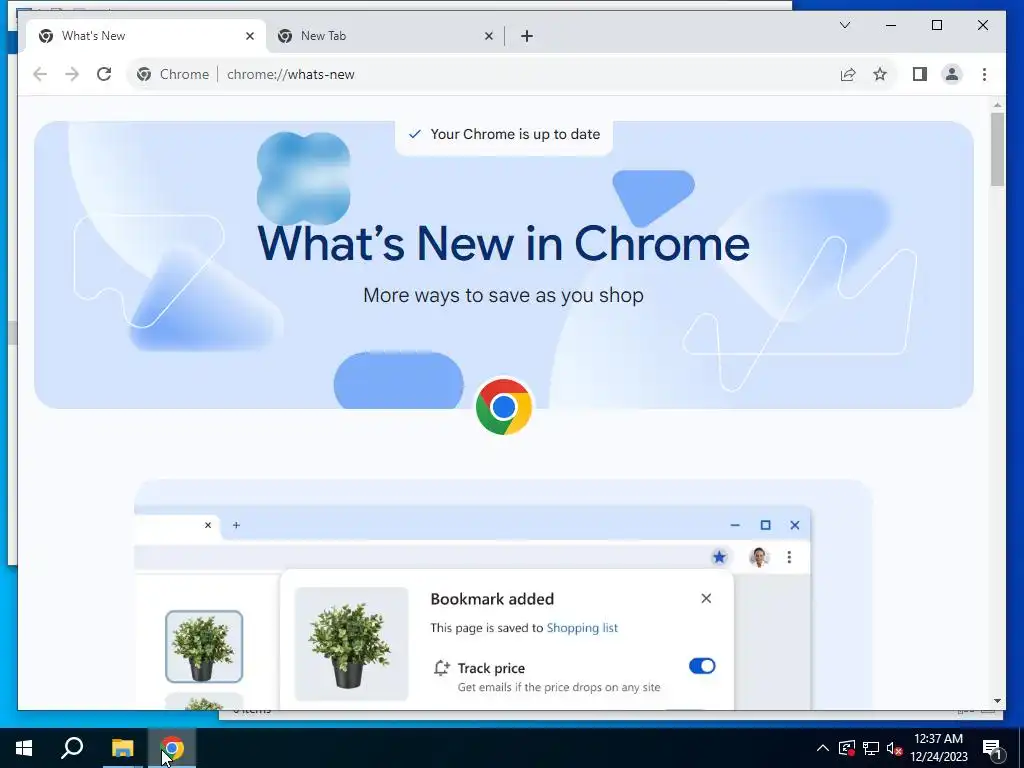This screenshot has height=768, width=1024.
Task: Toggle the Track price switch
Action: (702, 666)
